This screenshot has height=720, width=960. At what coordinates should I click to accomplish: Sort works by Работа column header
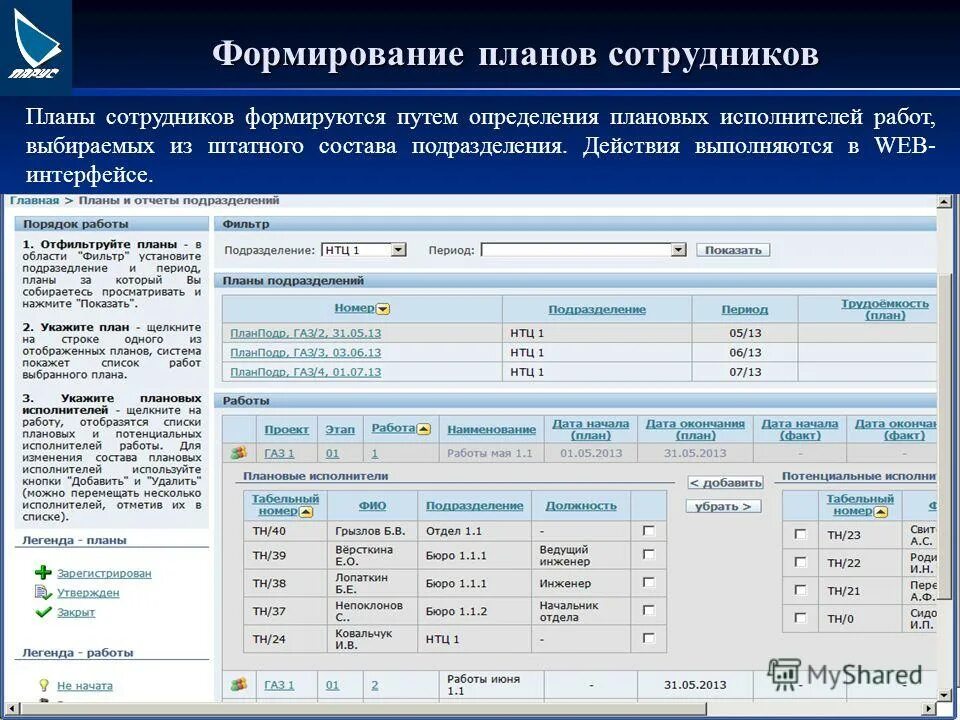click(x=393, y=428)
